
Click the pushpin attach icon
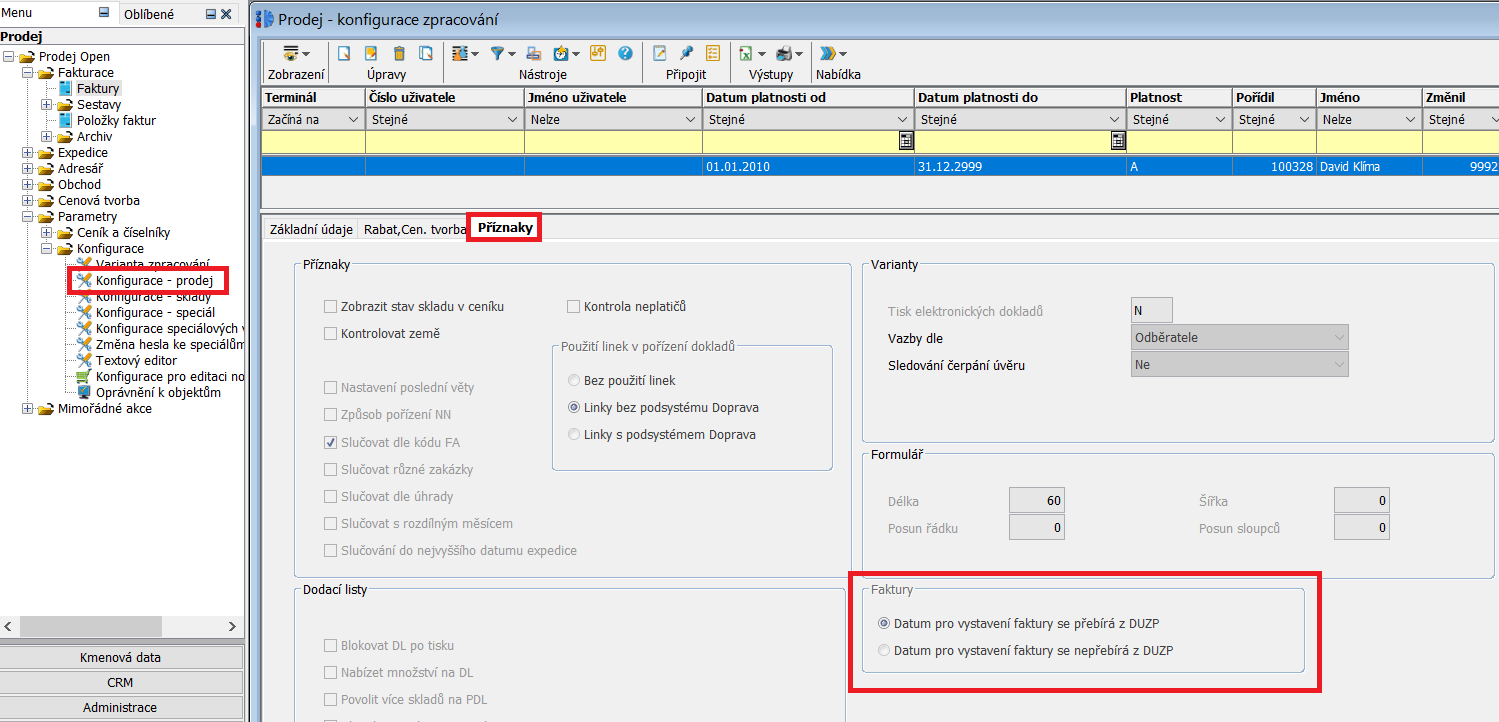687,54
